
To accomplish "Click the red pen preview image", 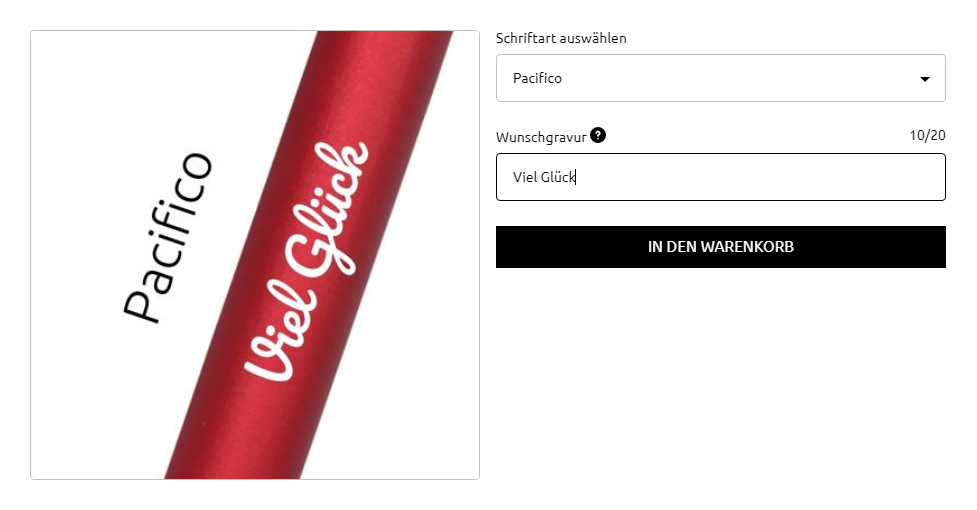I will tap(255, 255).
